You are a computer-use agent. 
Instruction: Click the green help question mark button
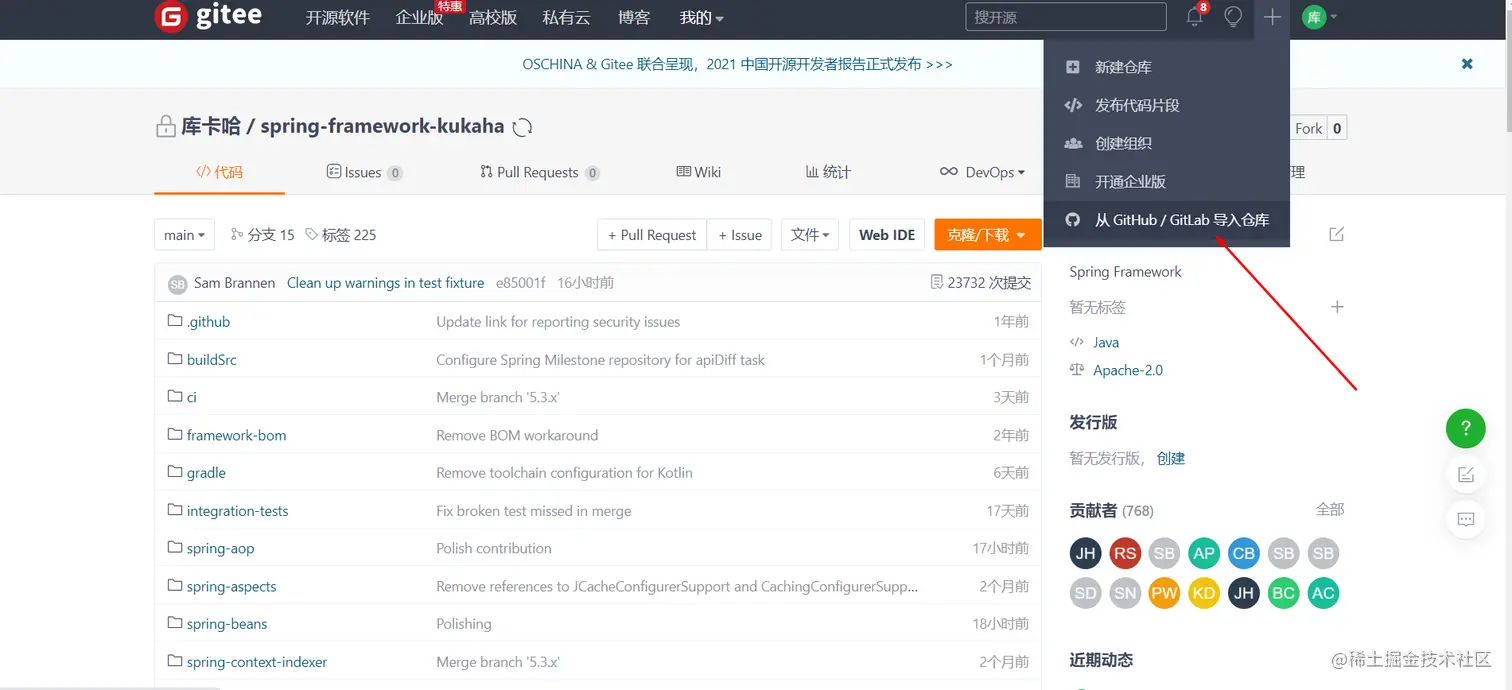click(1466, 429)
